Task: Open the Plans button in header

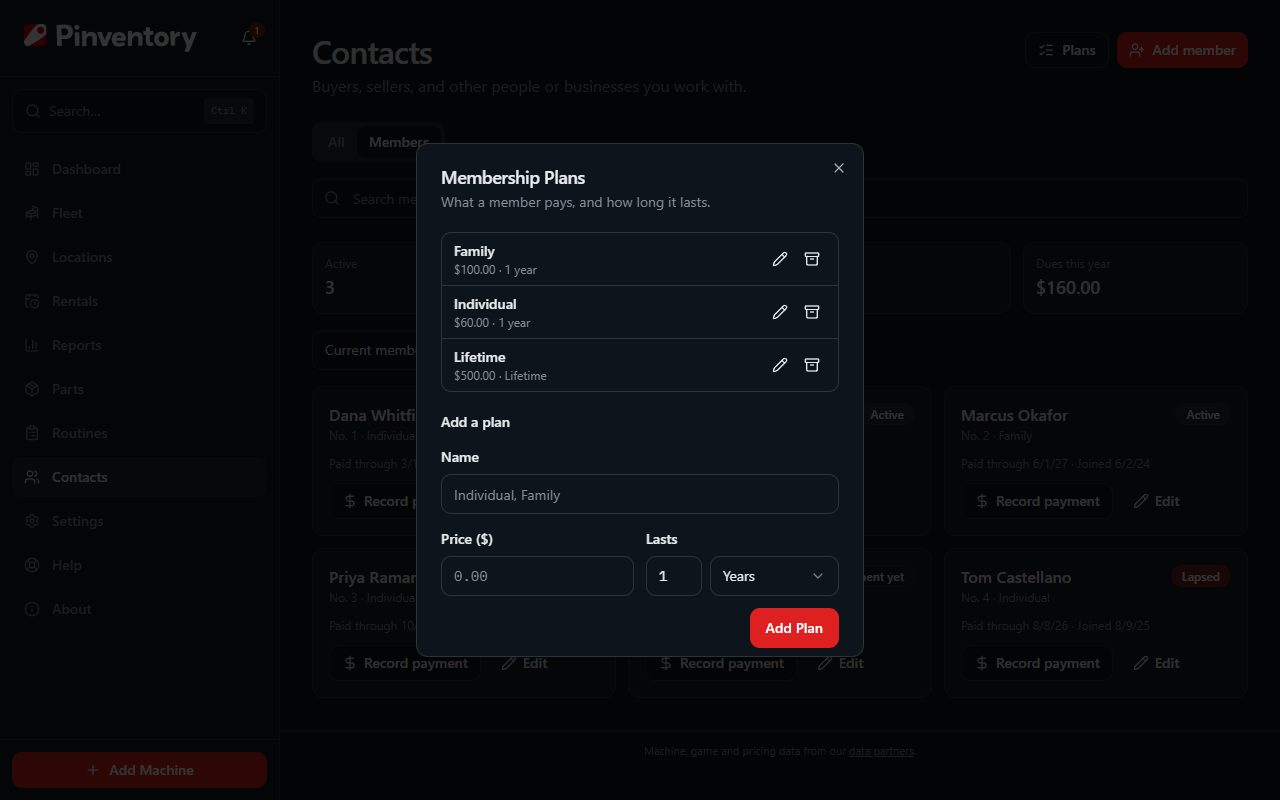Action: pos(1067,50)
